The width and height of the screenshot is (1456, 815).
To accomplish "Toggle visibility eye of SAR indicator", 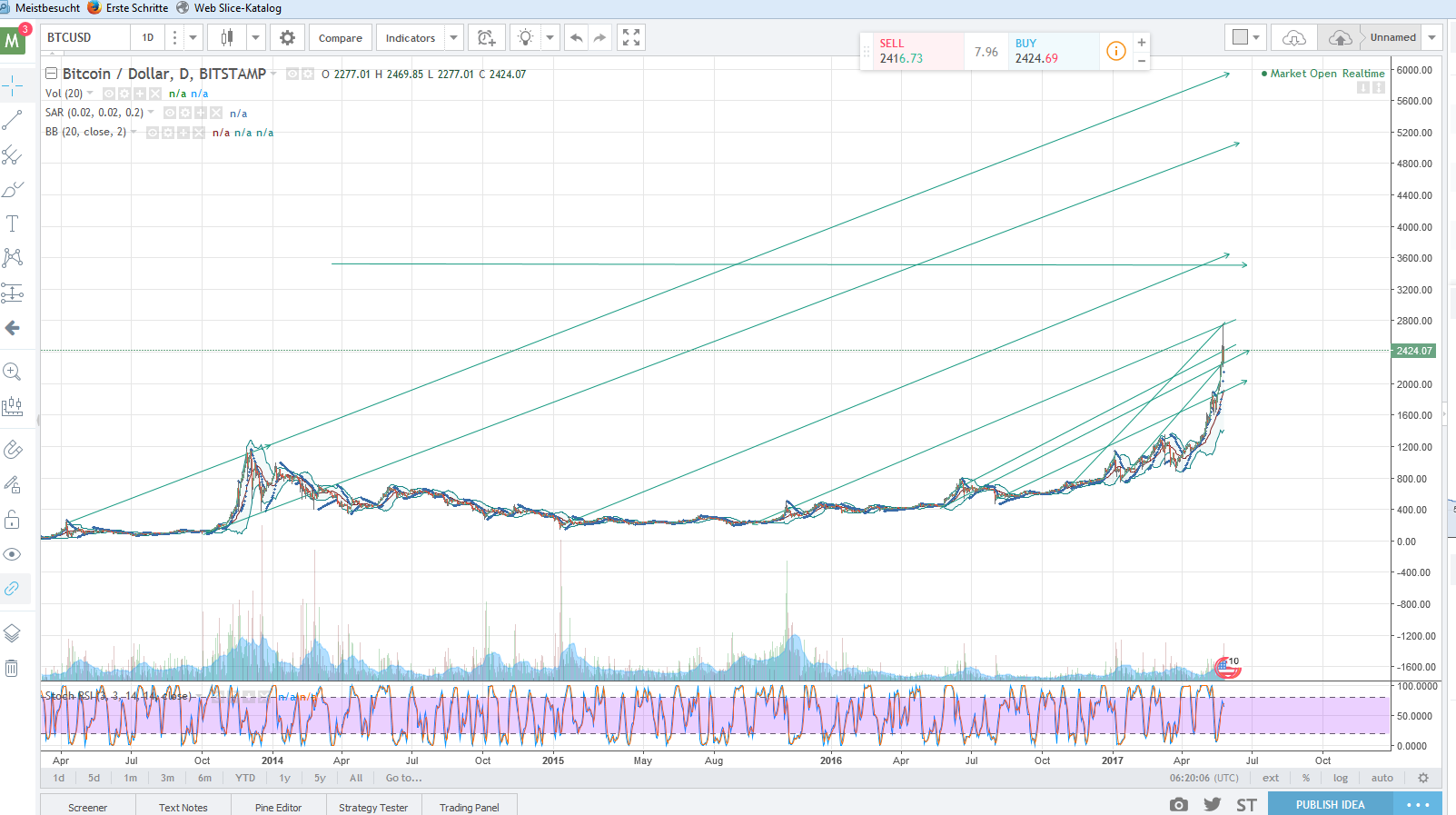I will 170,113.
